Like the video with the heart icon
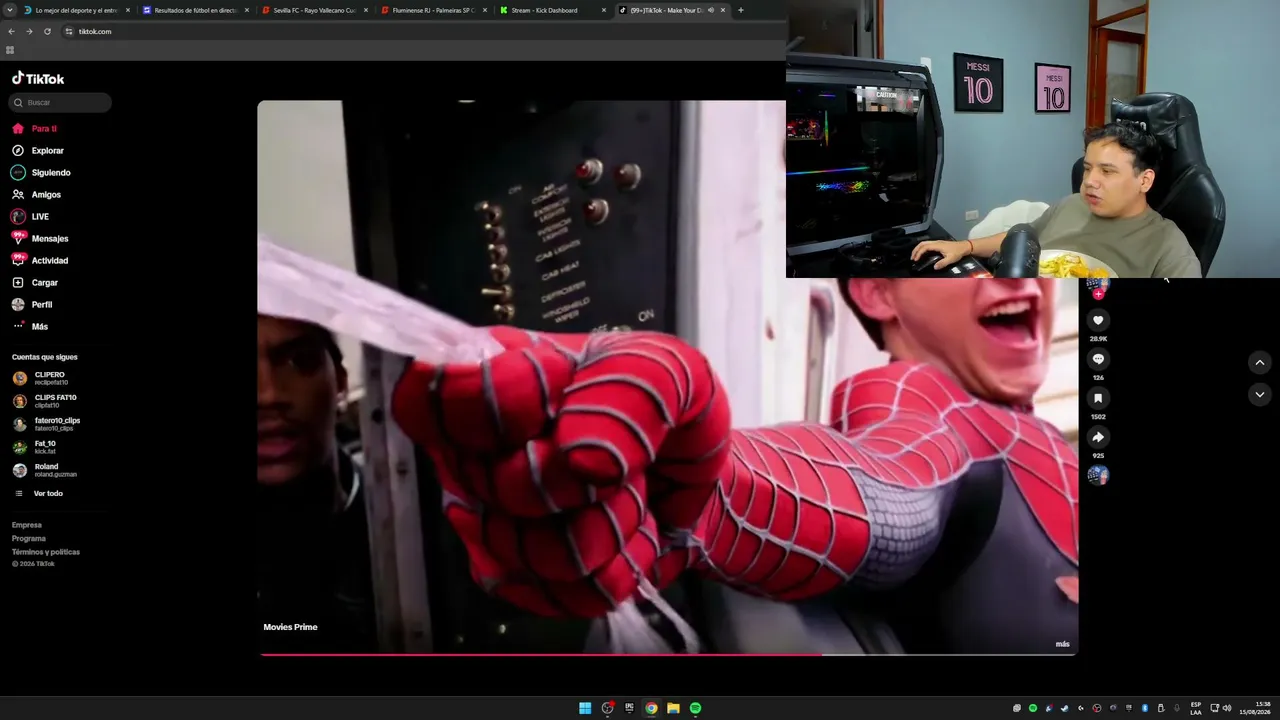 [1098, 320]
